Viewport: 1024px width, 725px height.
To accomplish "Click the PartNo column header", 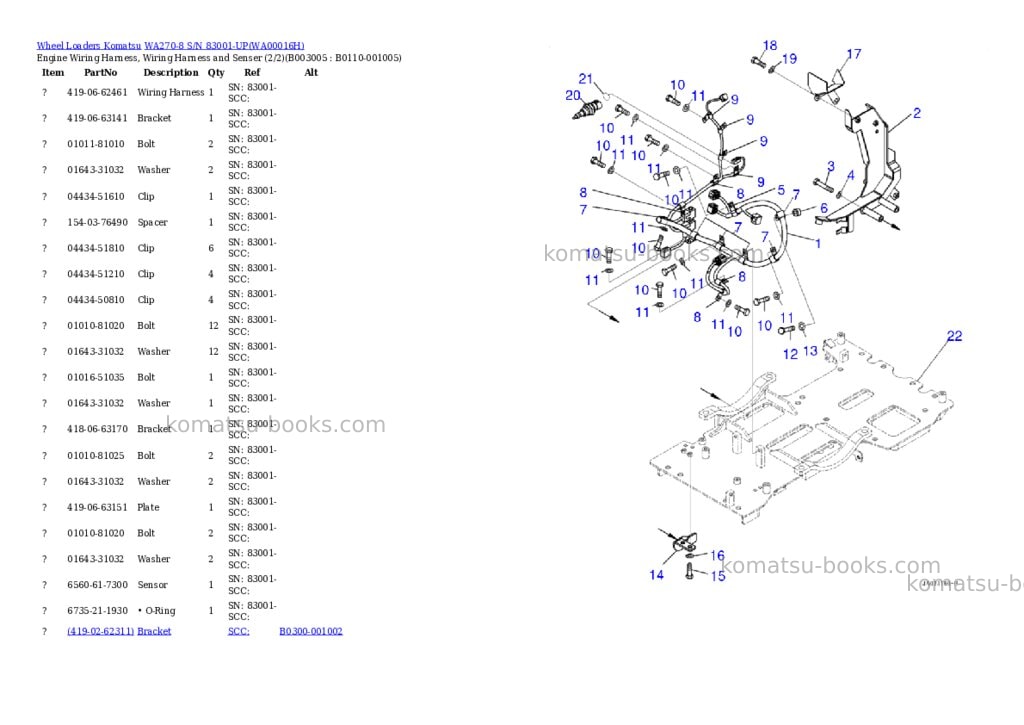I will click(x=101, y=72).
